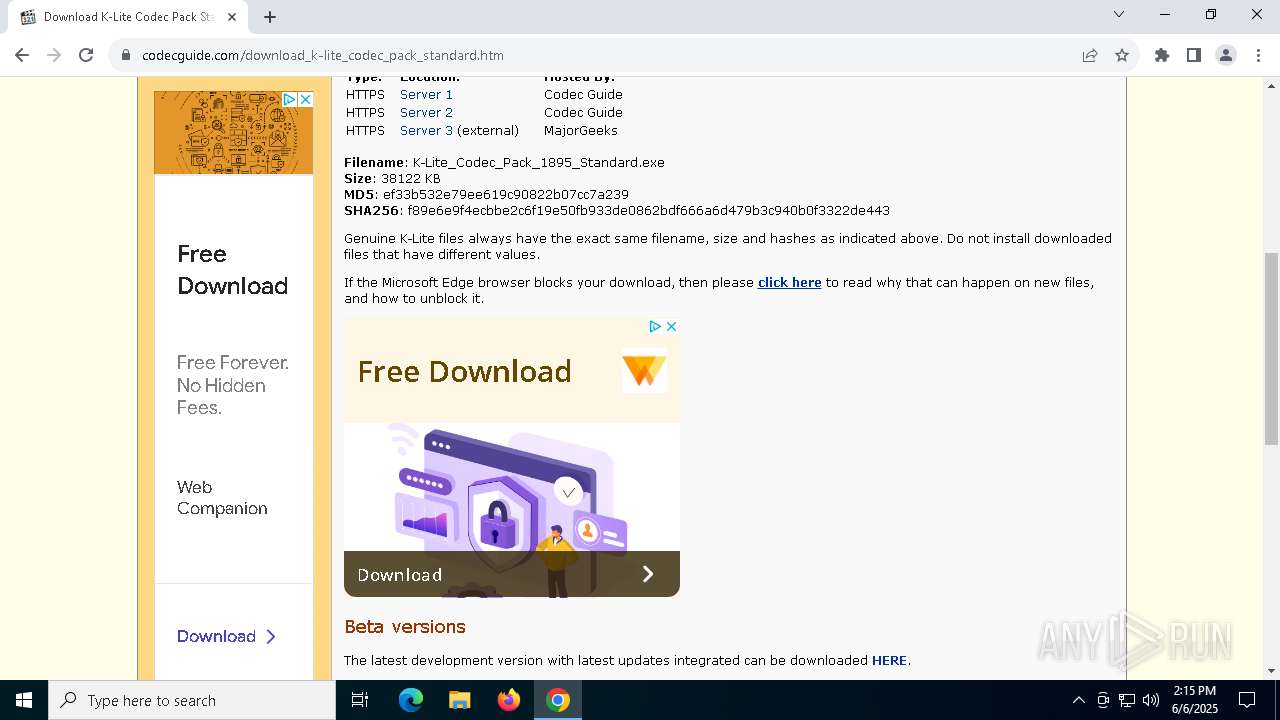
Task: Click the Download bar on center ad
Action: pos(512,574)
